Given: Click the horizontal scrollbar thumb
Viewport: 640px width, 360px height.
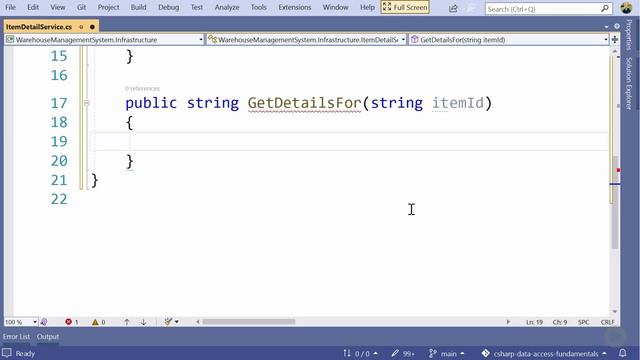Looking at the screenshot, I should tap(249, 322).
